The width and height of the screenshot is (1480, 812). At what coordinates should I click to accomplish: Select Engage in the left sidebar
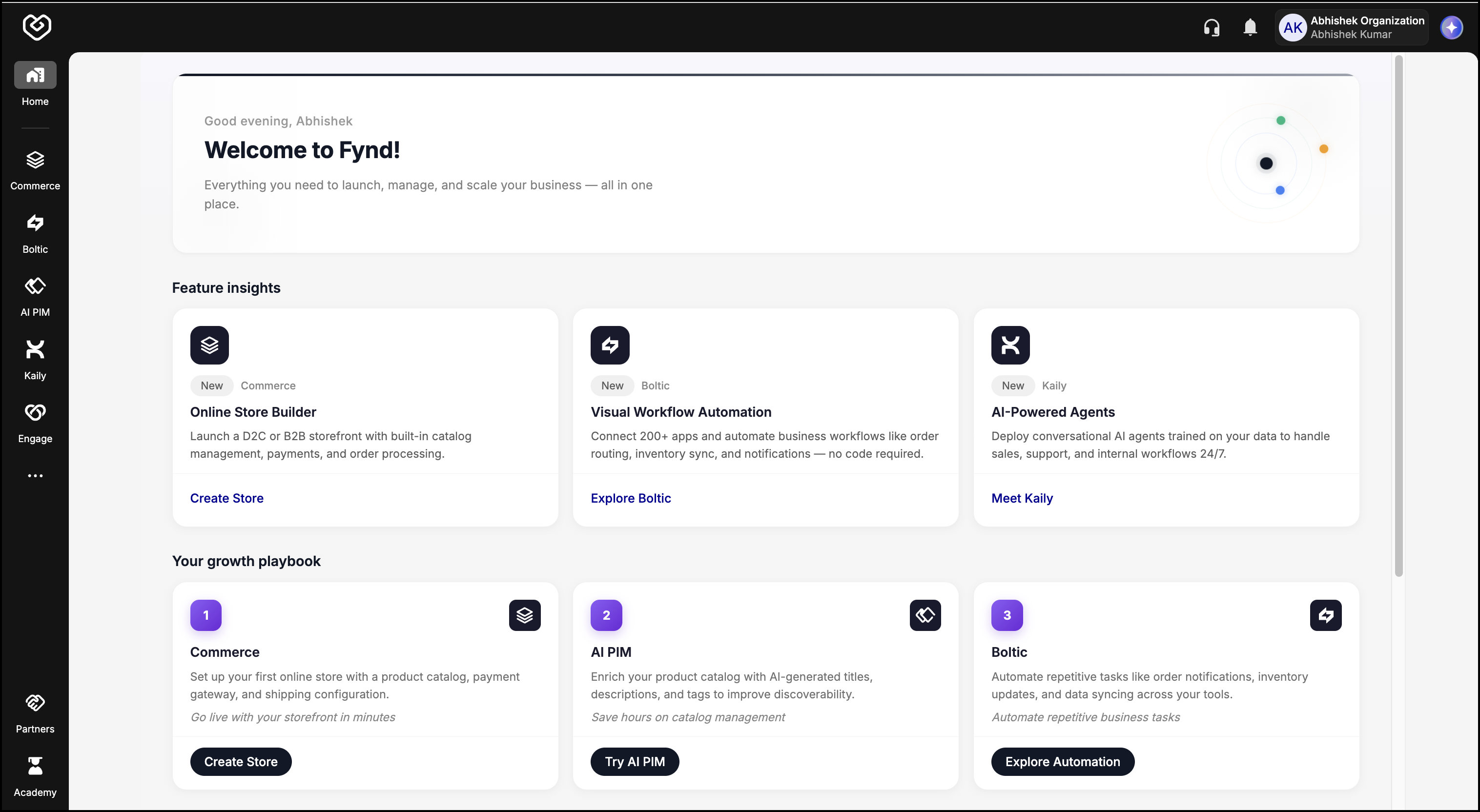[x=35, y=423]
